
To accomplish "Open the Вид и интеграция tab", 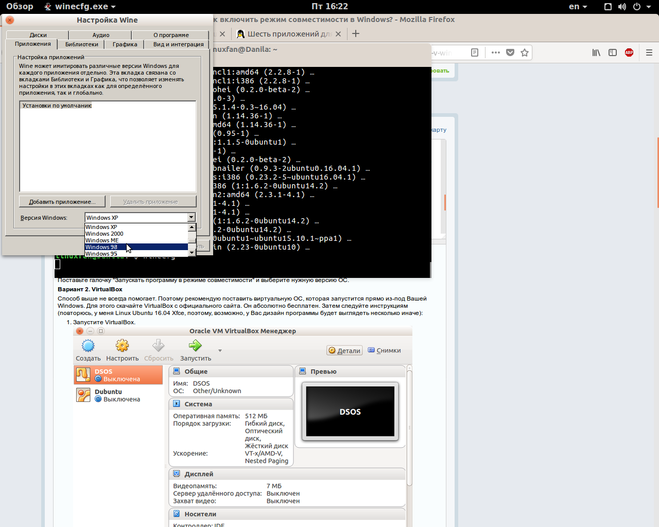I will [x=178, y=44].
